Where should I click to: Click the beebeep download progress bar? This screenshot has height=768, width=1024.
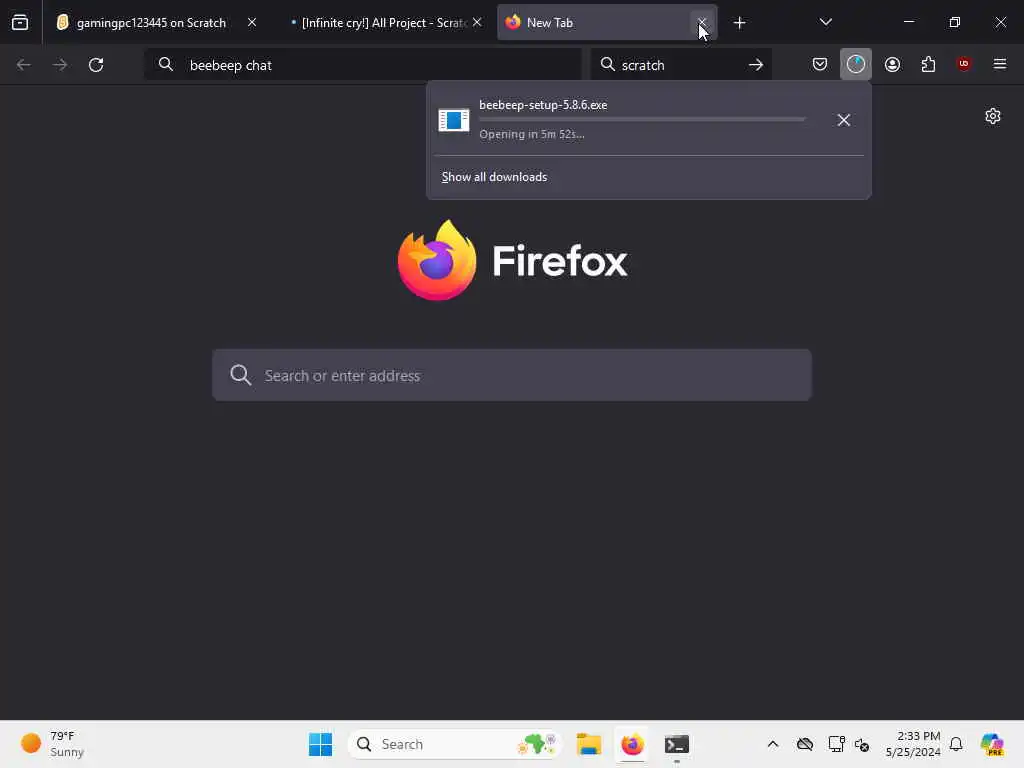[x=642, y=120]
